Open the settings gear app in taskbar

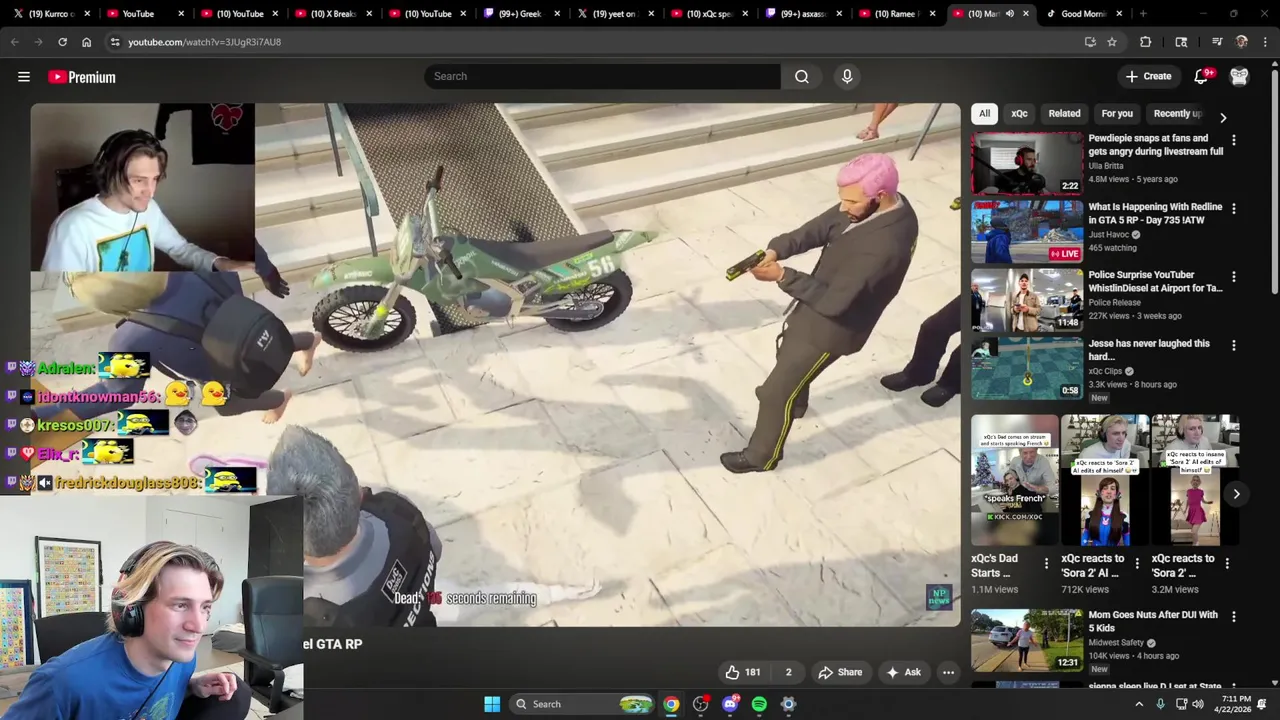click(788, 704)
